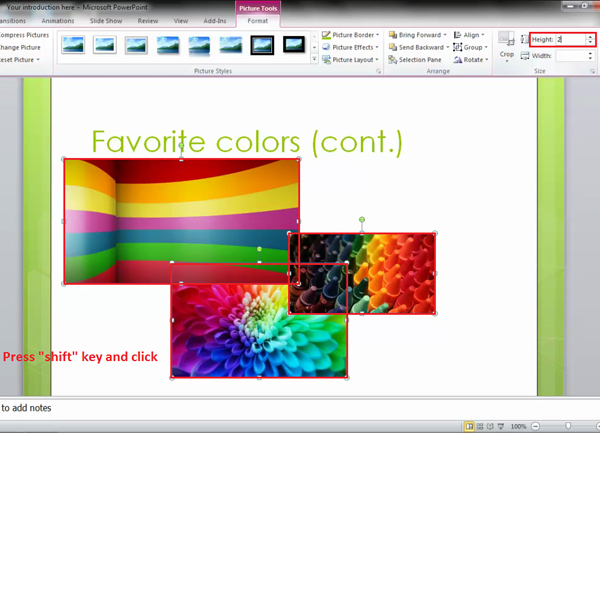Viewport: 600px width, 600px height.
Task: Select the Crop tool icon
Action: (506, 39)
